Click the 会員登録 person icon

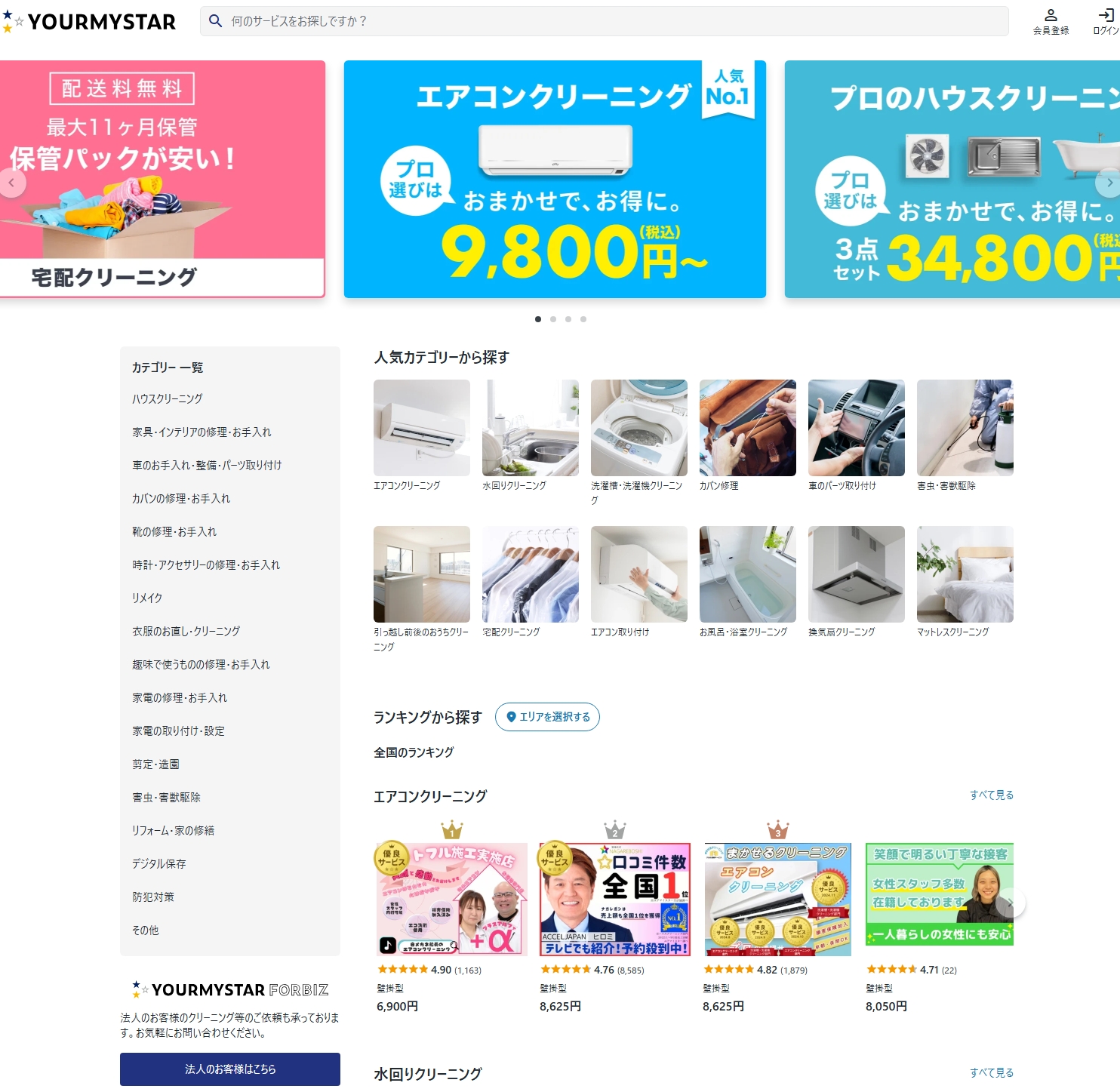[x=1051, y=15]
